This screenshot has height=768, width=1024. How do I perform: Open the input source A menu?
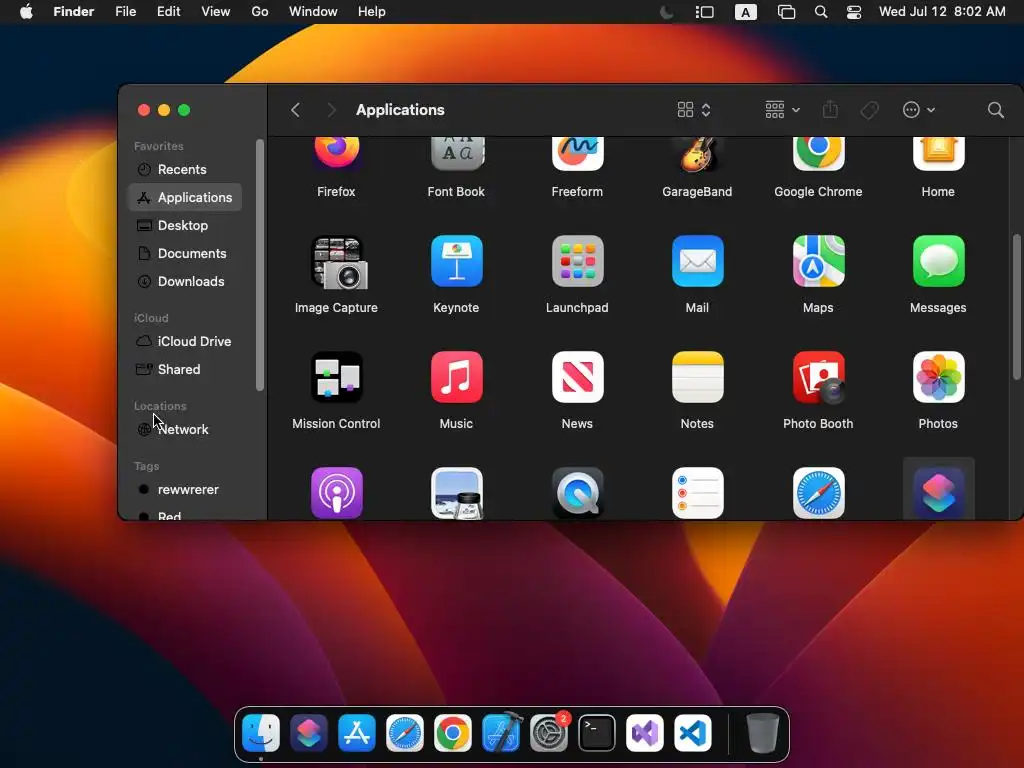click(746, 12)
